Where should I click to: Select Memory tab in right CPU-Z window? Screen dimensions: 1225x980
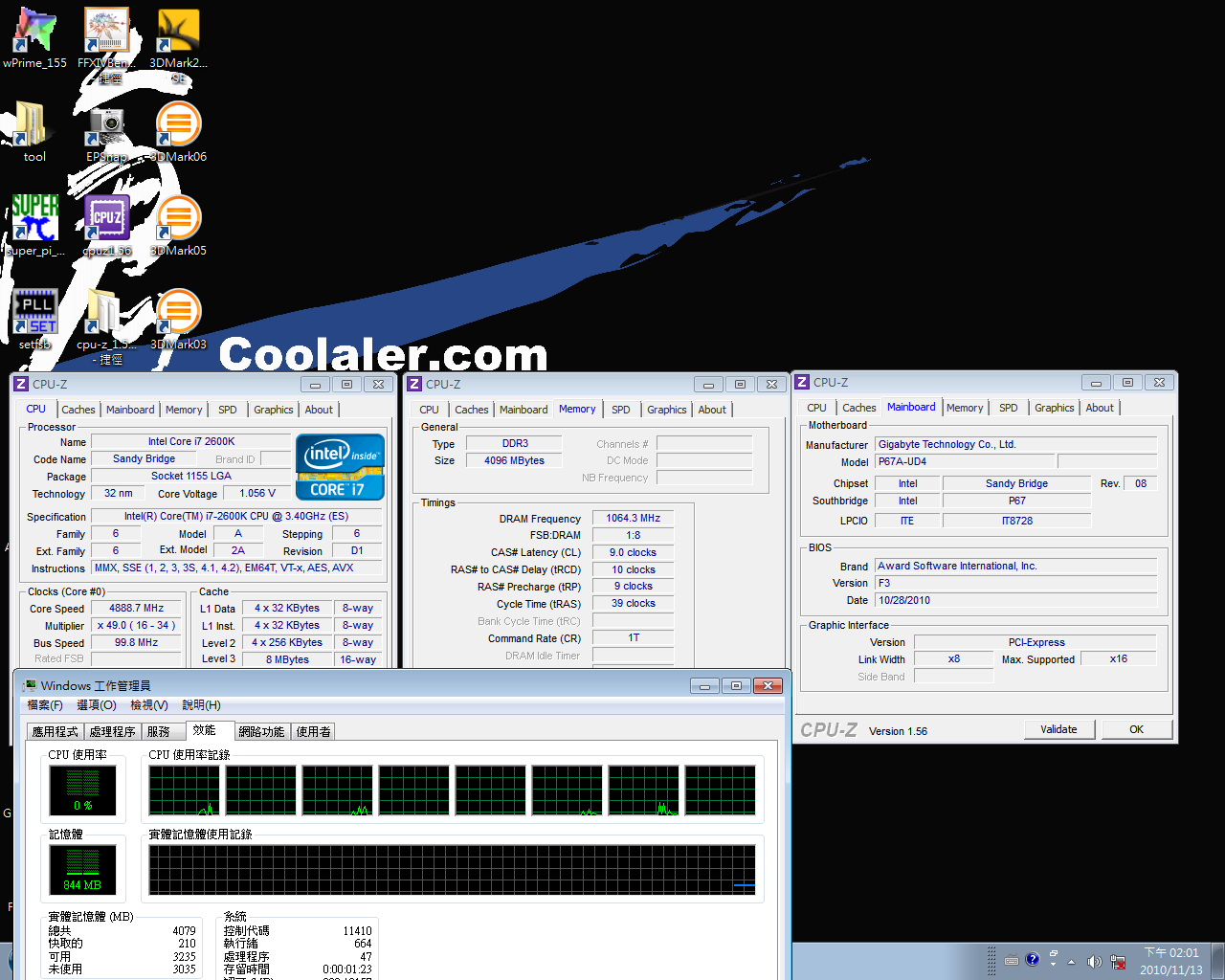965,408
